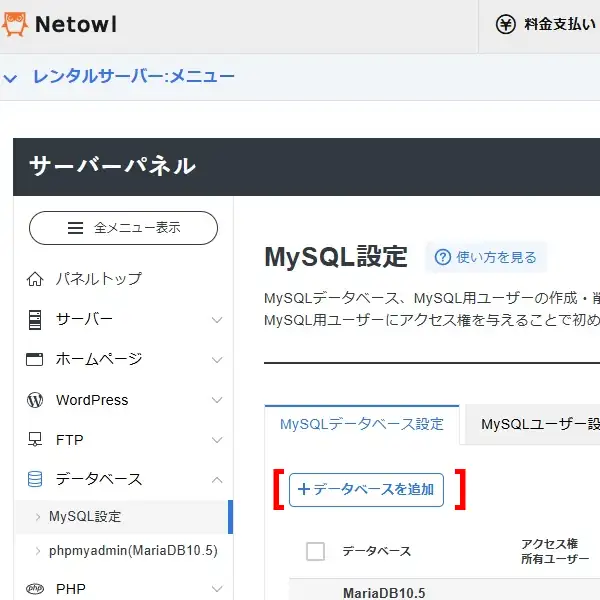600x600 pixels.
Task: Tick the select-all checkbox in the データベース header
Action: 315,551
